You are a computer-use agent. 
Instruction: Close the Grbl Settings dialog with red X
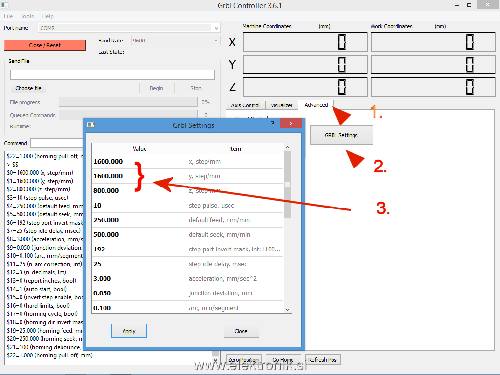[x=291, y=123]
